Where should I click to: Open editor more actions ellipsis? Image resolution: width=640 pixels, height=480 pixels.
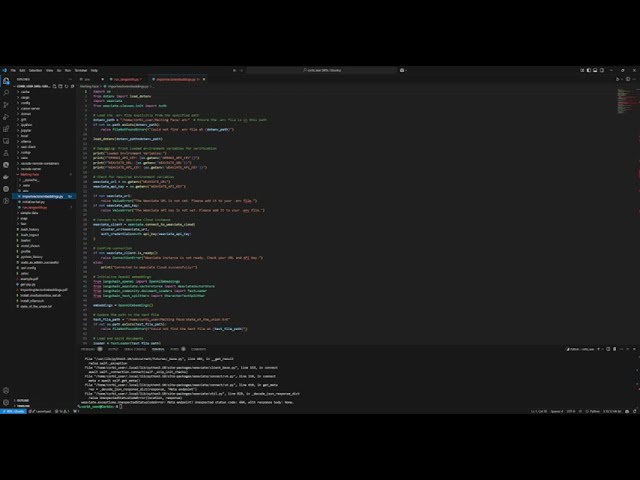pos(634,79)
